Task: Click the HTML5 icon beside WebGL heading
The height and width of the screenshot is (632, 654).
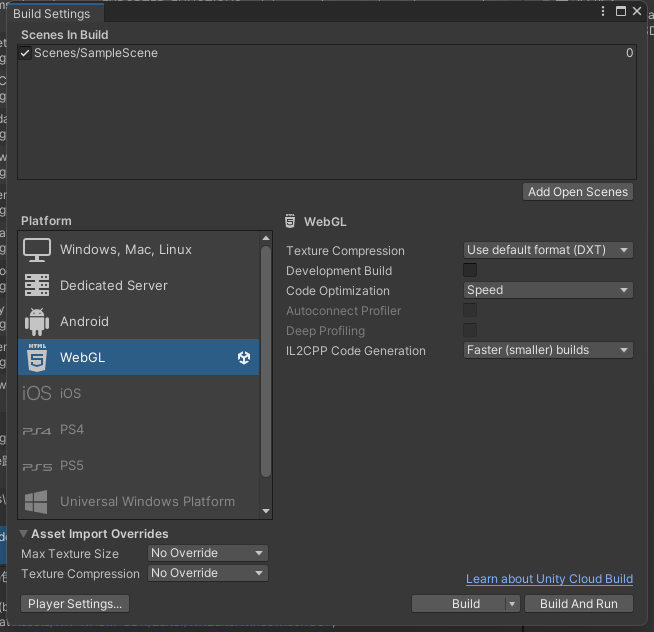Action: point(290,221)
